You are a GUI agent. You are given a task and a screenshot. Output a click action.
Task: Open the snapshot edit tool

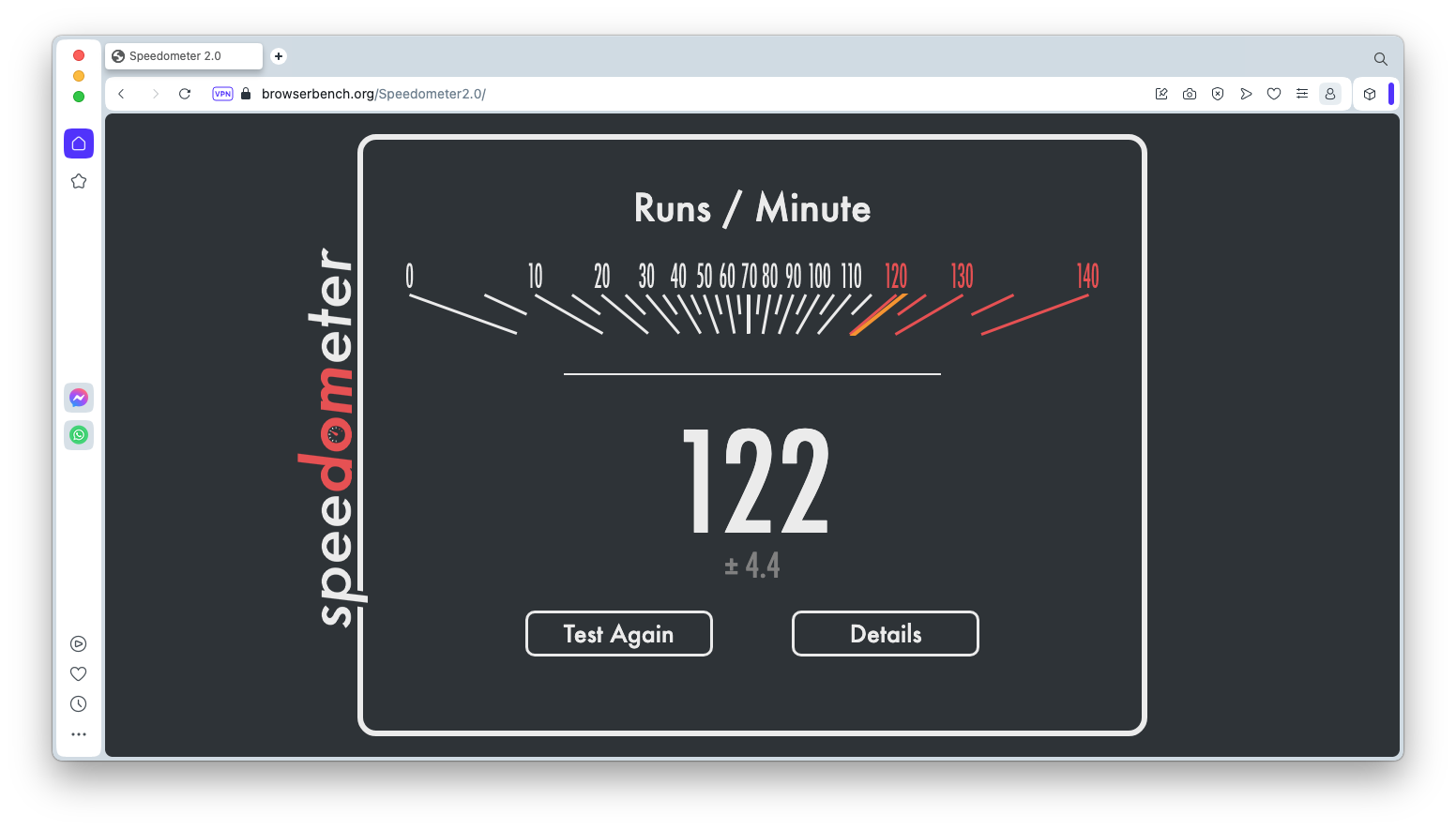coord(1161,94)
